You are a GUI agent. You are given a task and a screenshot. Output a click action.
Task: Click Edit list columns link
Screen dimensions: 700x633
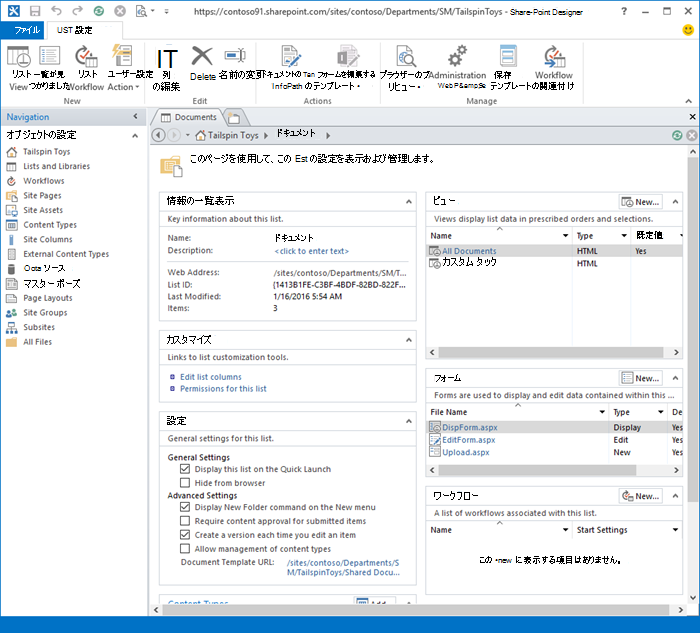[x=211, y=377]
